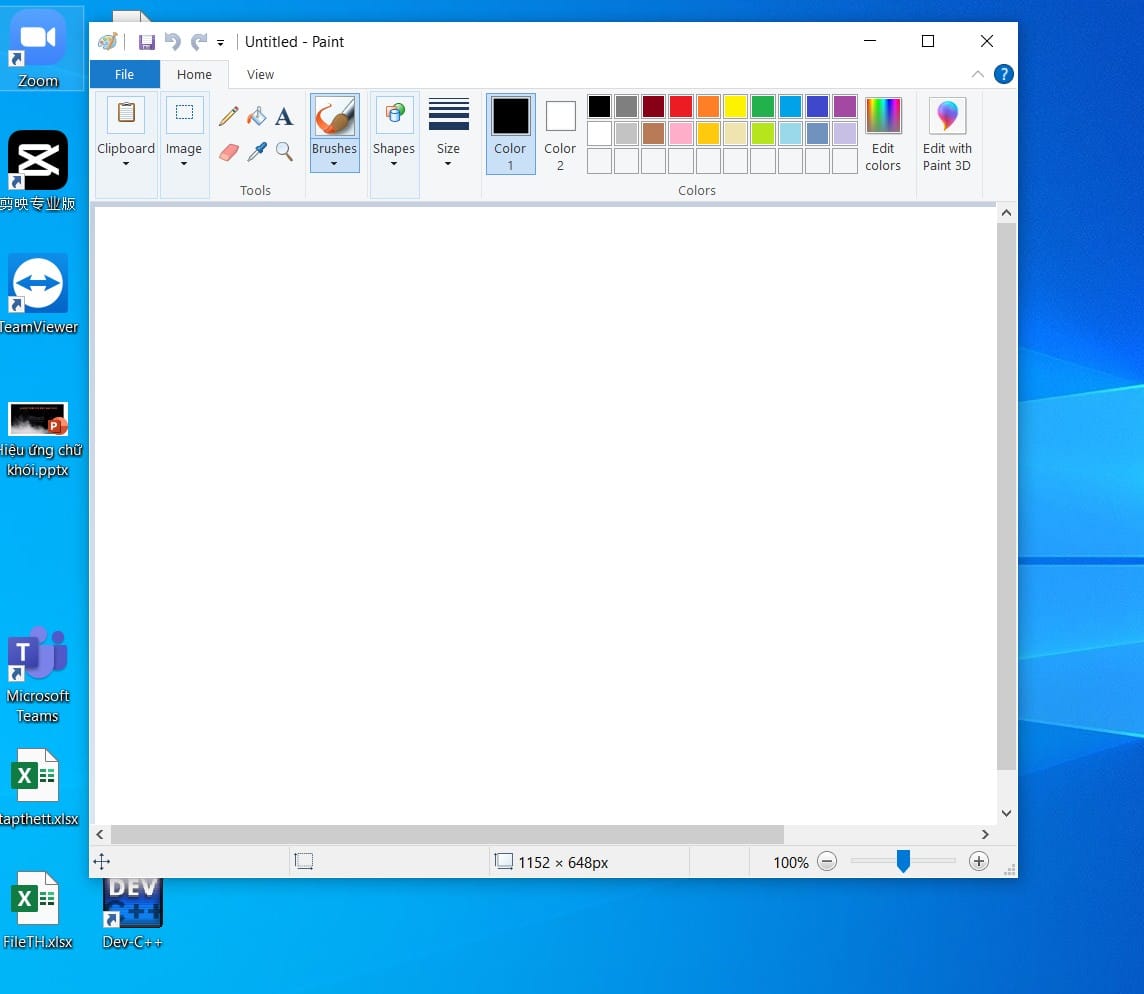Select the Text tool
This screenshot has height=994, width=1144.
point(284,117)
